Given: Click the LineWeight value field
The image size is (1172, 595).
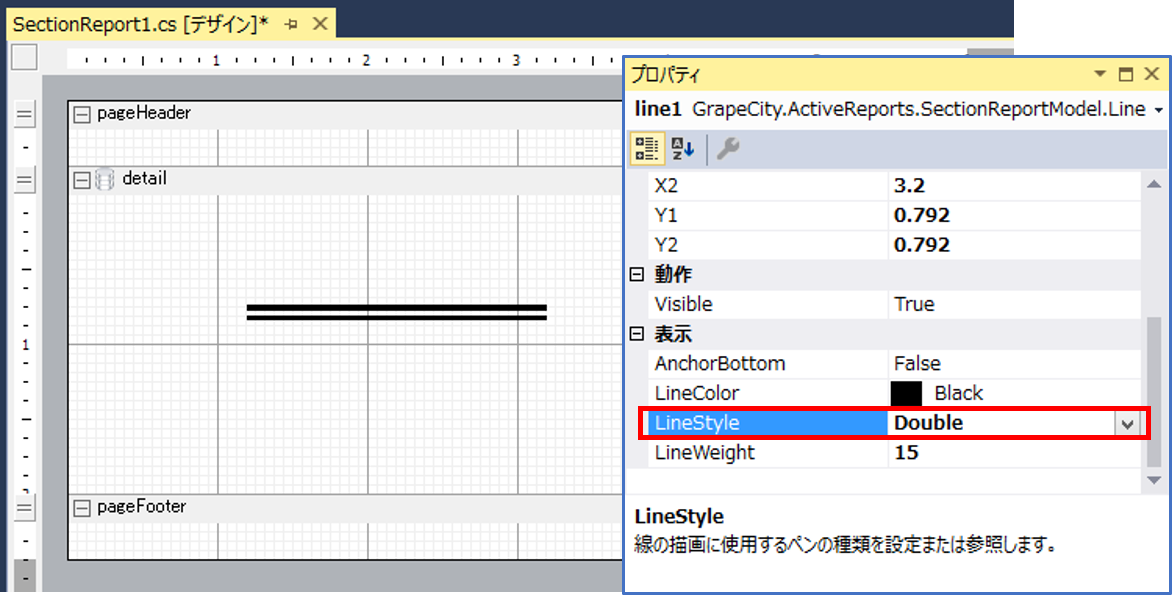Looking at the screenshot, I should click(1014, 453).
